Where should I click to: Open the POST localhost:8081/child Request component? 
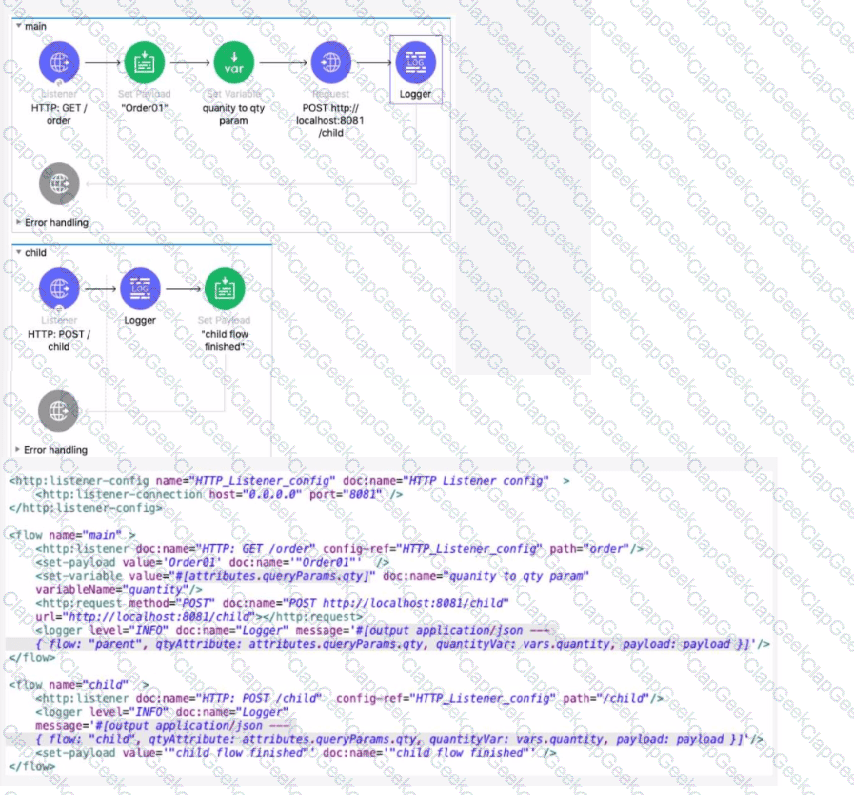coord(330,63)
